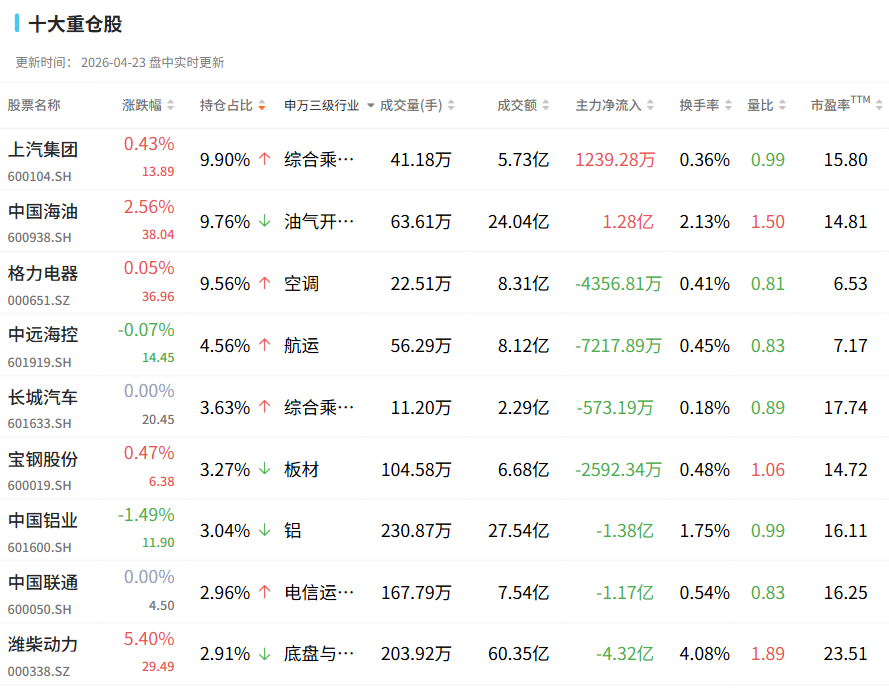
Task: Open 中远海控 stock link
Action: (43, 335)
